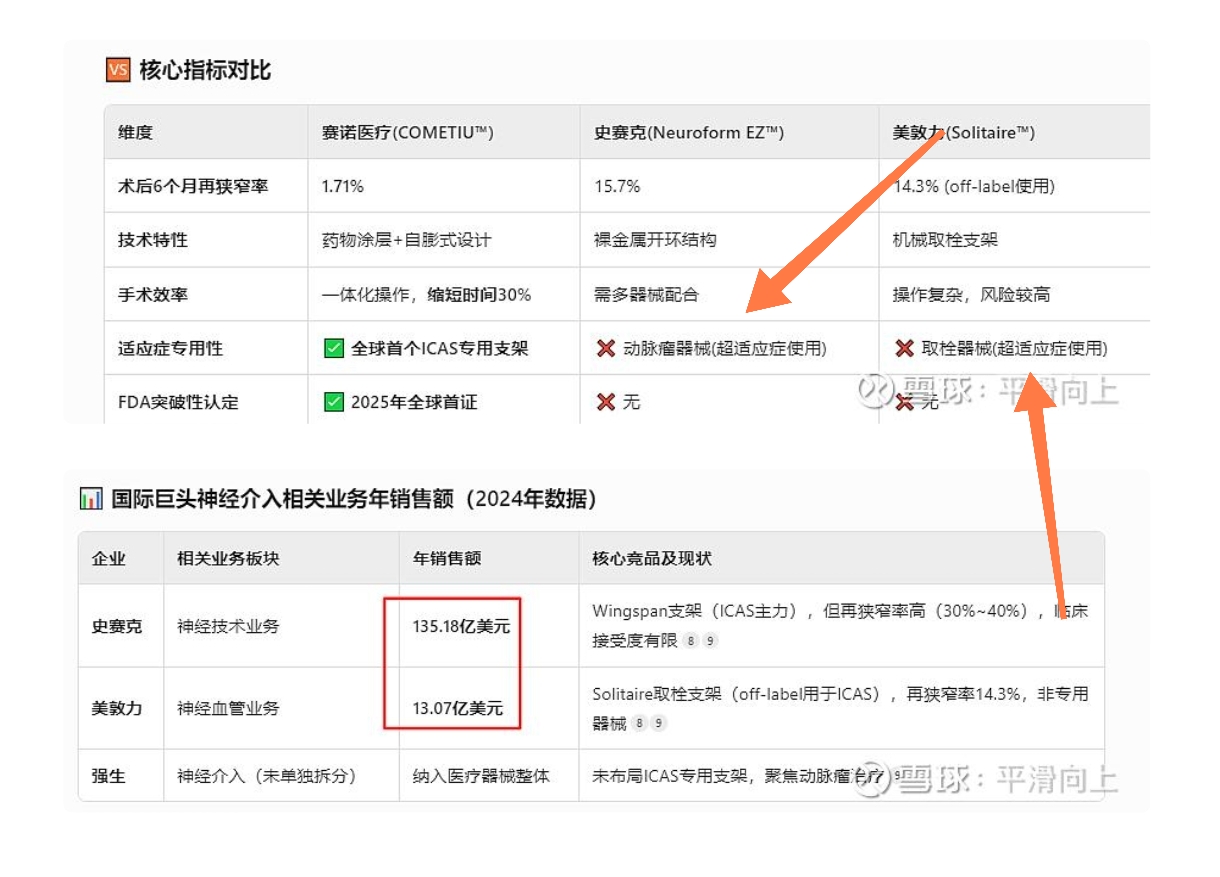Click the Wingspan支架 description text

pos(840,626)
